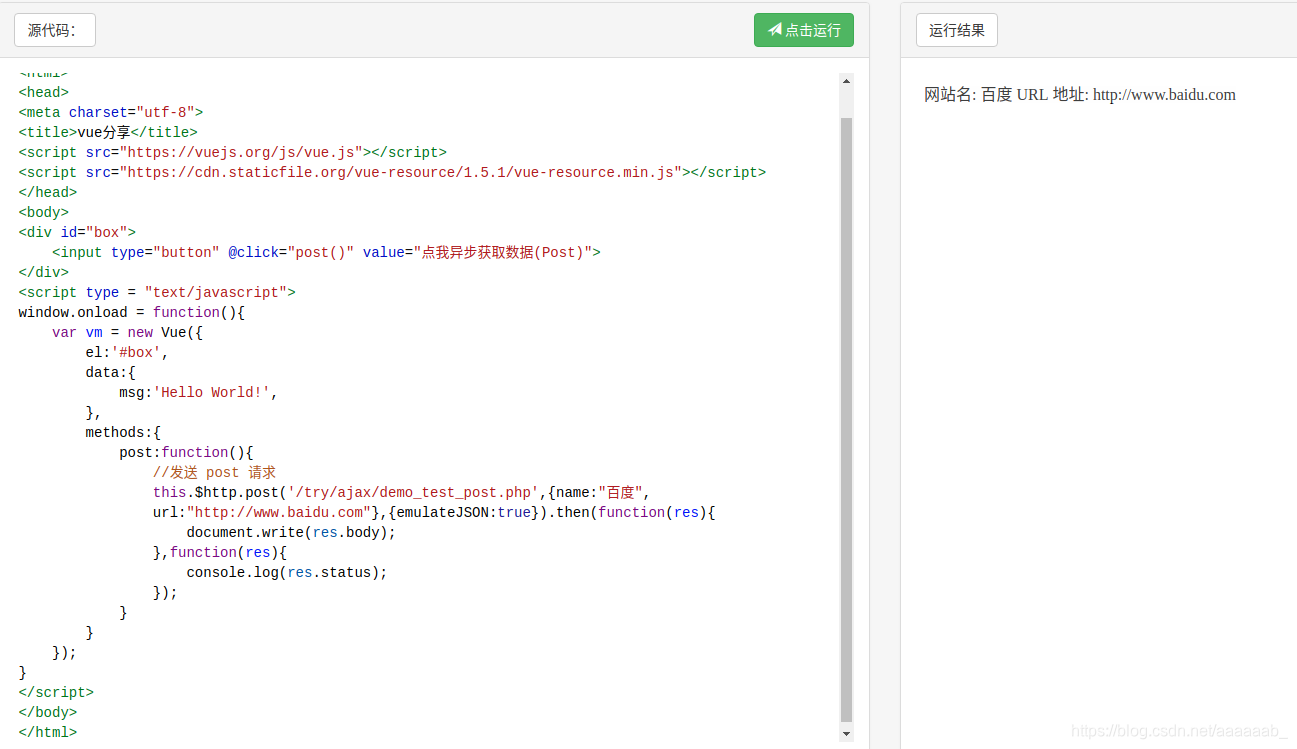Click the methods:{ line
1297x749 pixels.
pos(123,432)
